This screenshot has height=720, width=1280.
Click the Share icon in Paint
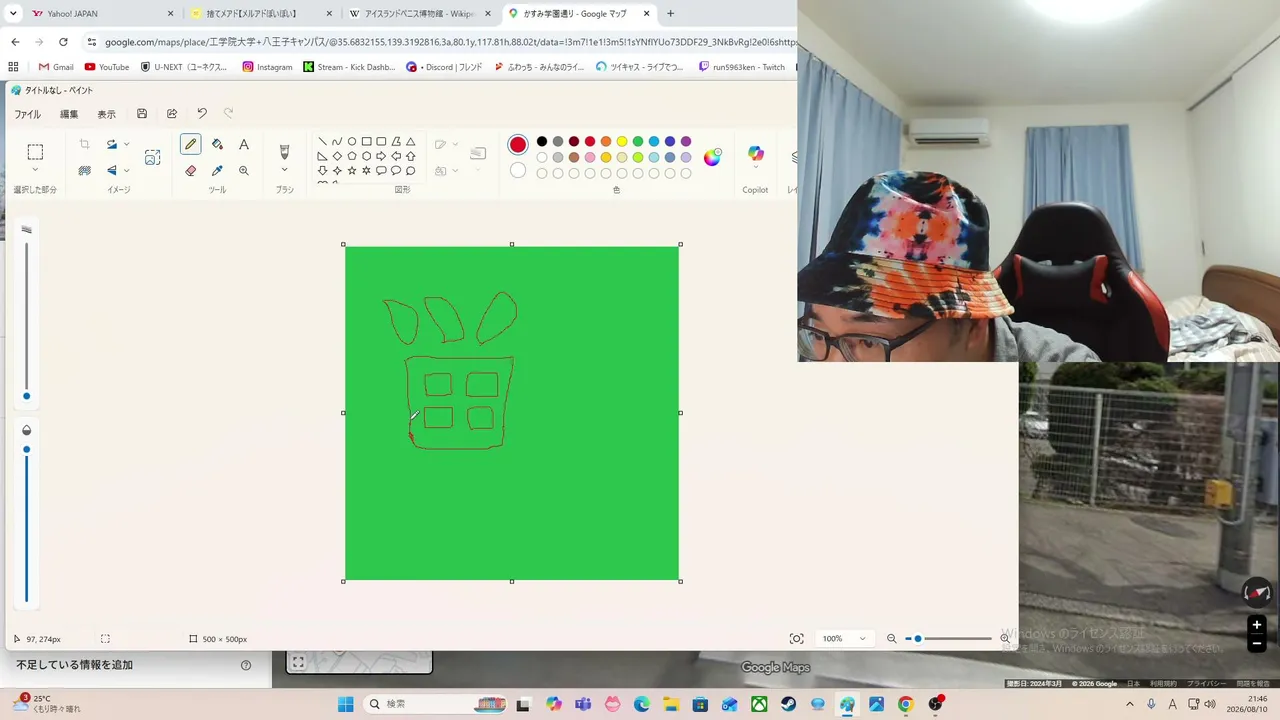pos(172,114)
